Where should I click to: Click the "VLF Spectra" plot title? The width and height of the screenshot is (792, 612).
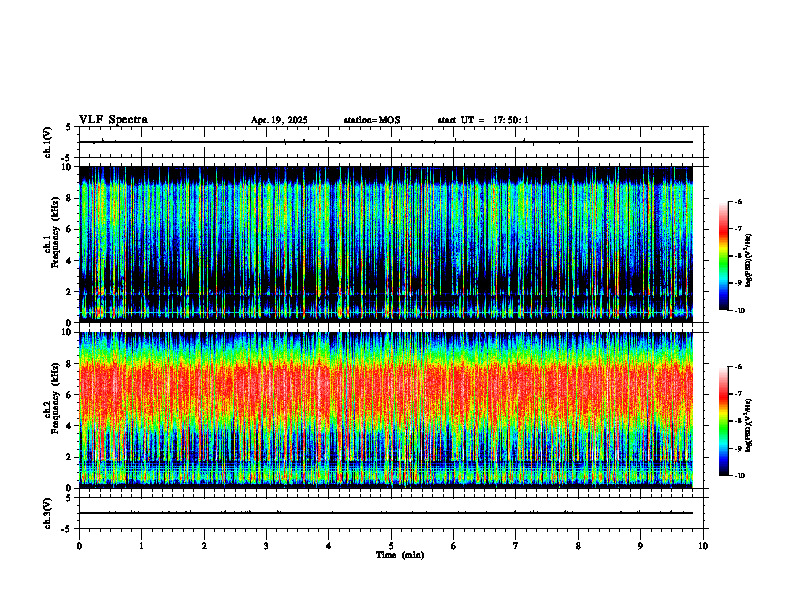pos(113,120)
